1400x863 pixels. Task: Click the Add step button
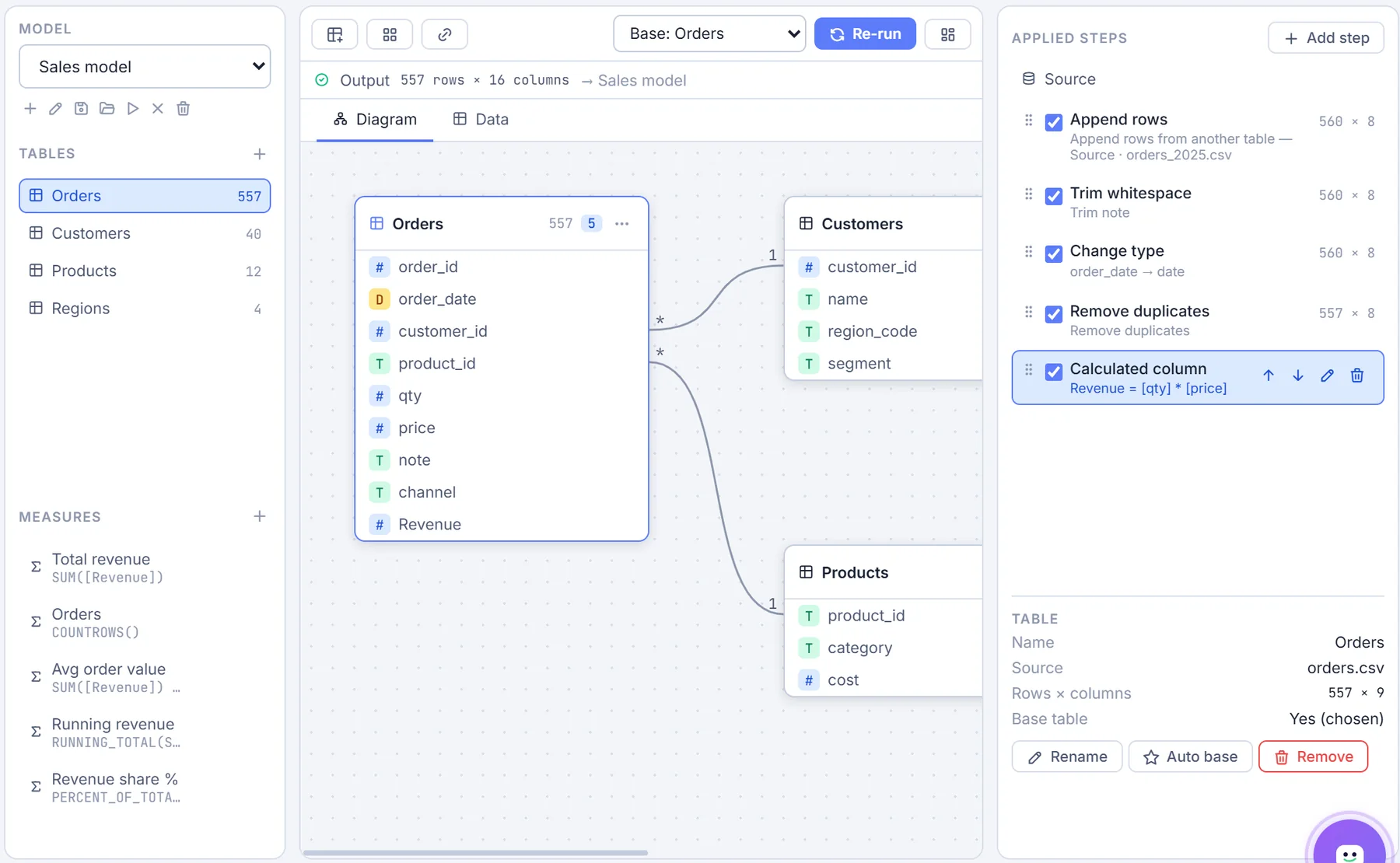point(1326,38)
